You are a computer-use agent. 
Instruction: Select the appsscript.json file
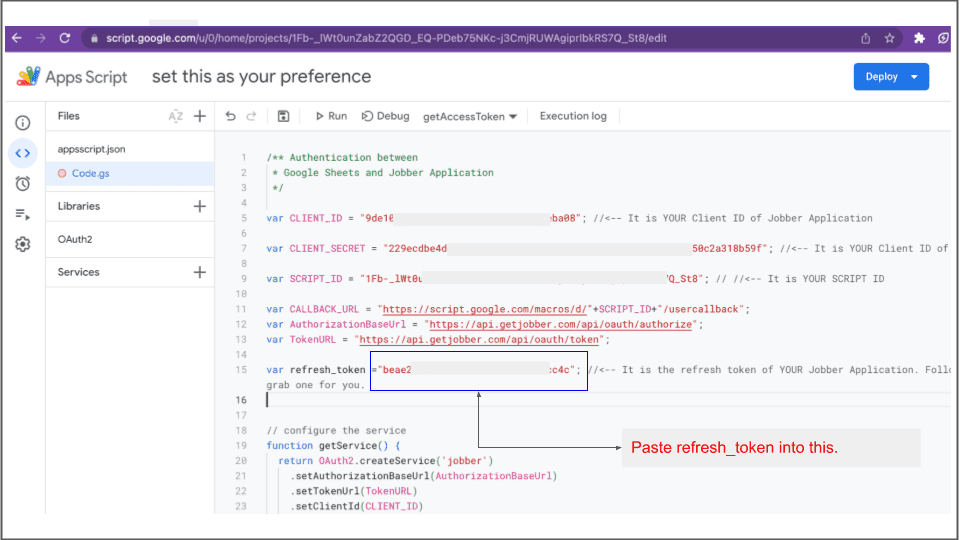tap(92, 149)
